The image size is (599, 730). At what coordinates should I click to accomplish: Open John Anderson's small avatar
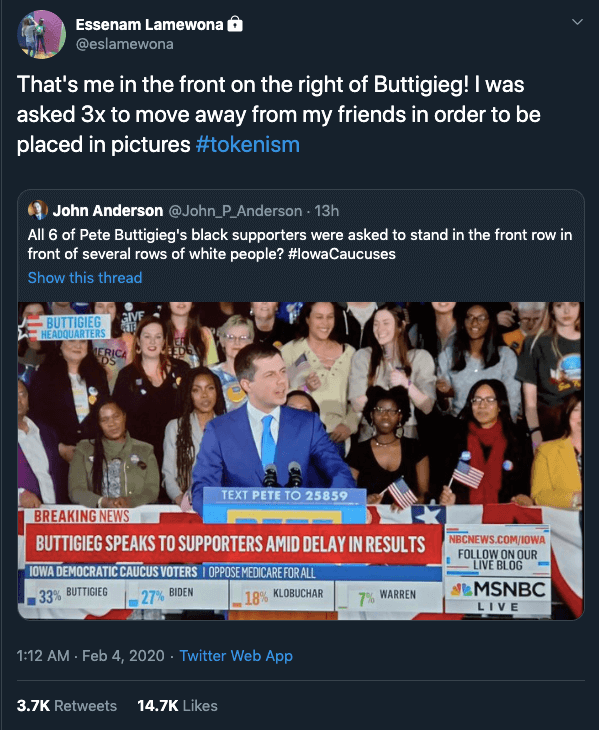pyautogui.click(x=38, y=210)
